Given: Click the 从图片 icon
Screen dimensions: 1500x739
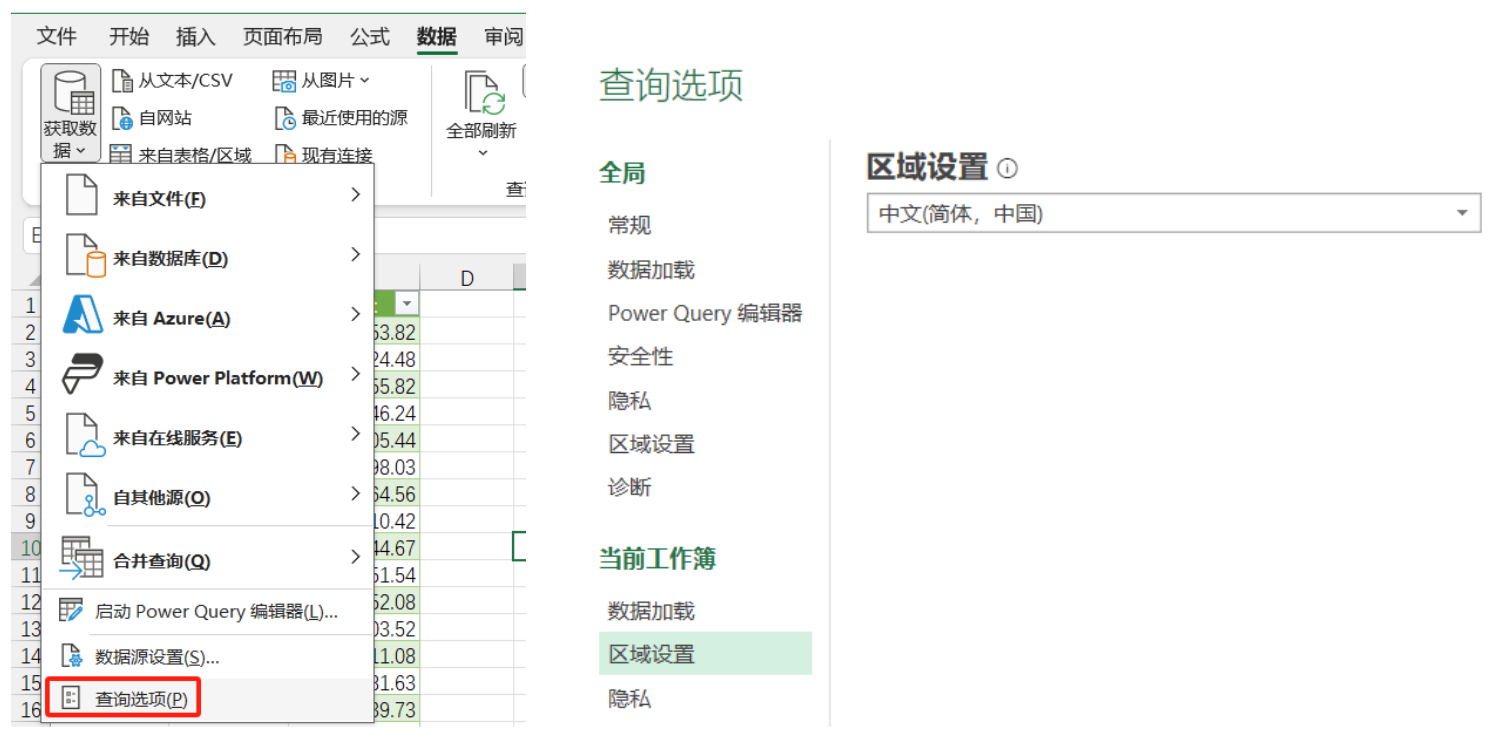Looking at the screenshot, I should click(284, 81).
